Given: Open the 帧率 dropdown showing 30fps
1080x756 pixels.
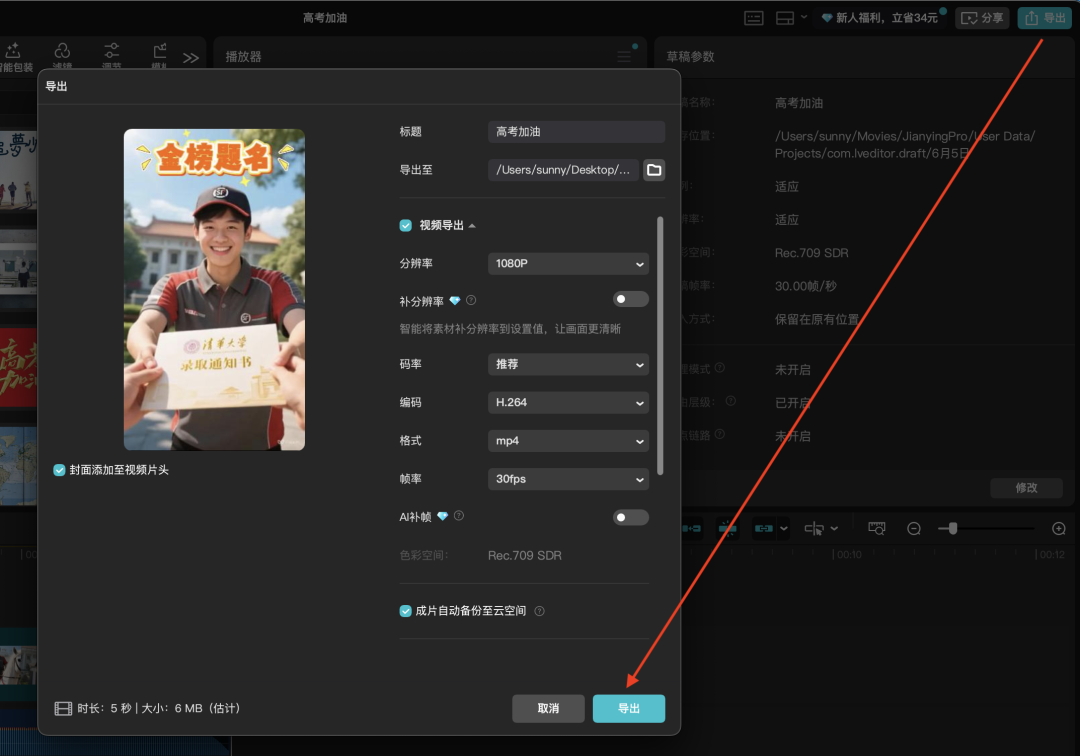Looking at the screenshot, I should [568, 478].
